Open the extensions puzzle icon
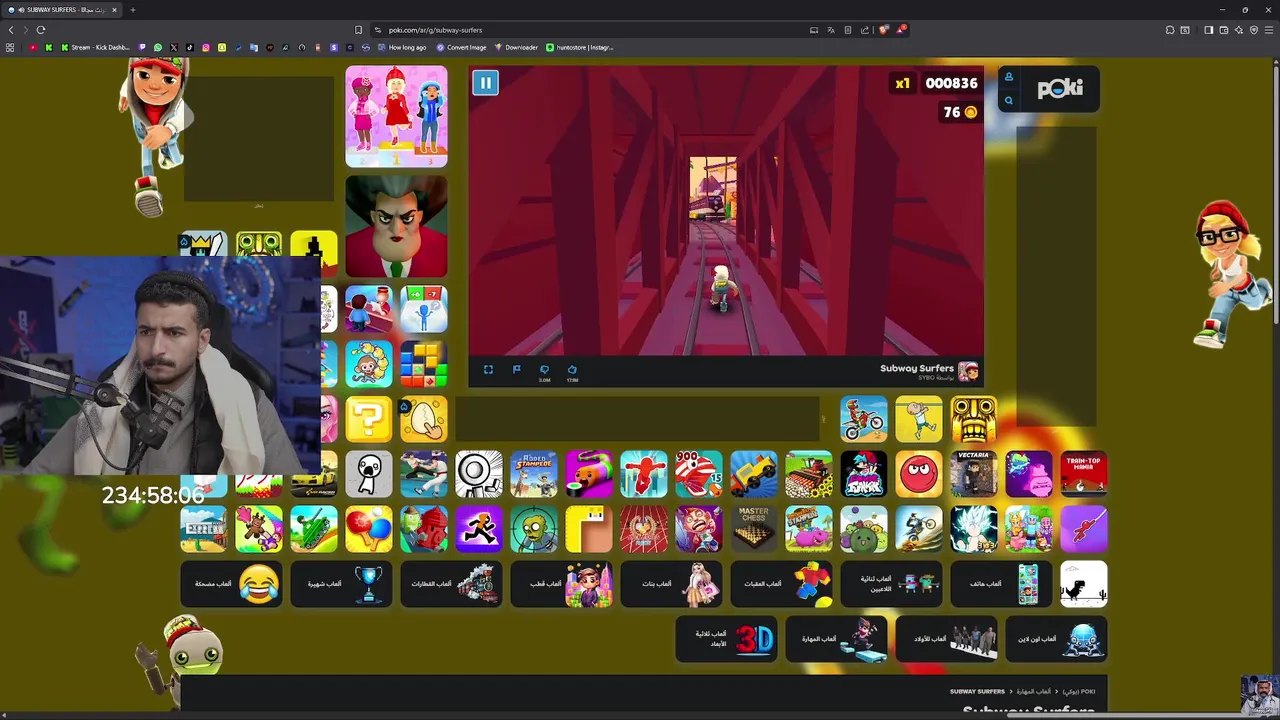 point(1170,30)
